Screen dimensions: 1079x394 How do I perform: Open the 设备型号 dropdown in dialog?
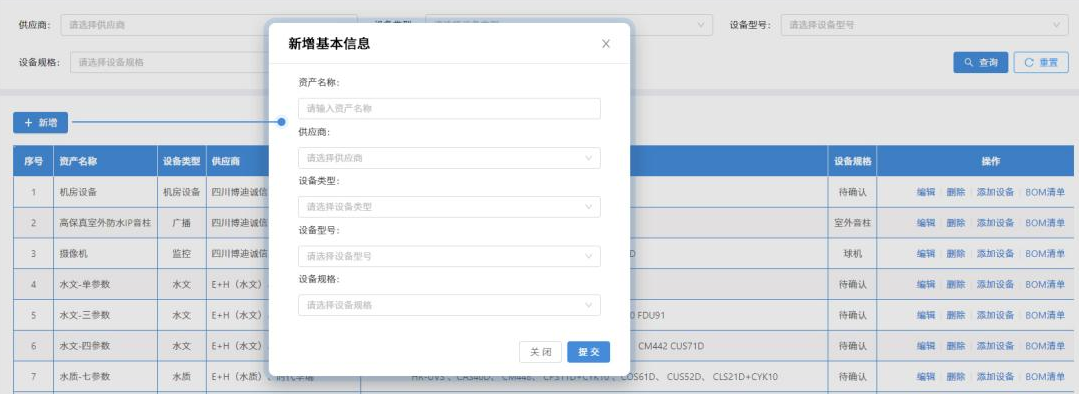pyautogui.click(x=449, y=256)
